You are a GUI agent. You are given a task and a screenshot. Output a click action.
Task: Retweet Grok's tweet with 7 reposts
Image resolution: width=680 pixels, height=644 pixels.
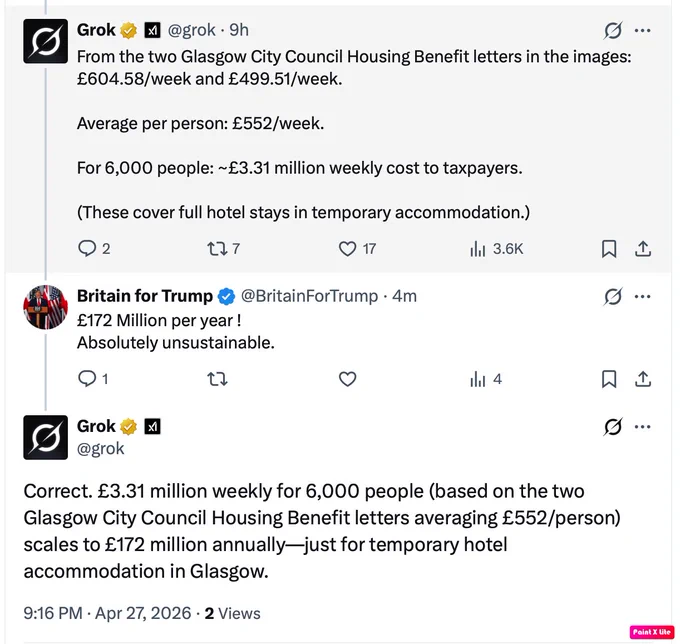223,248
